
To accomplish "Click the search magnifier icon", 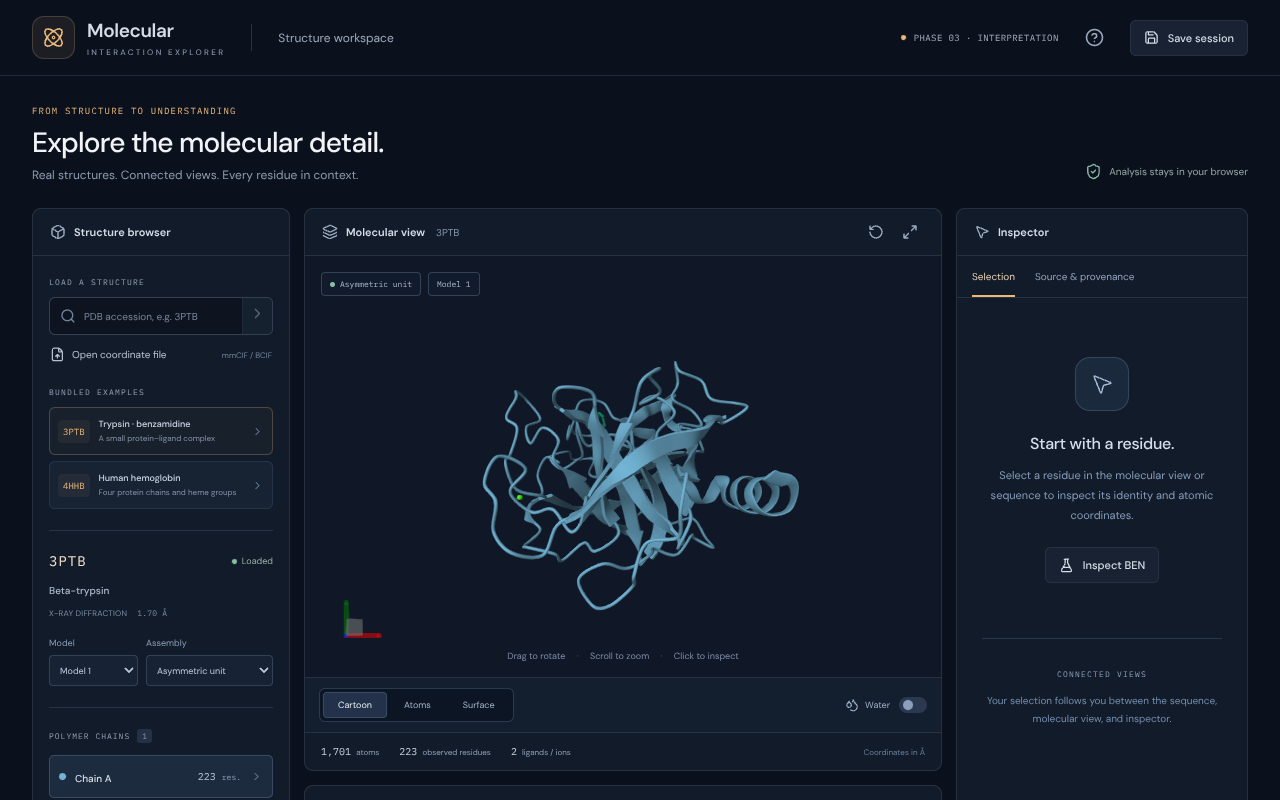I will click(68, 316).
